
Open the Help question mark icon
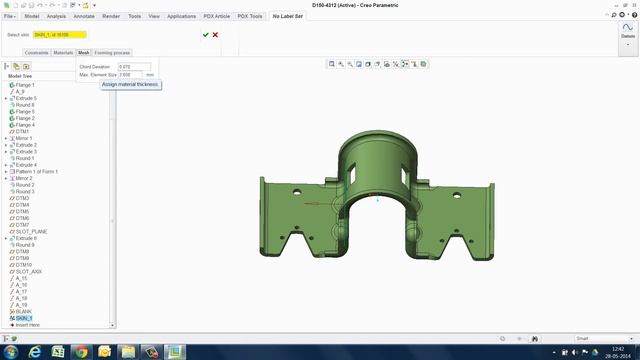[x=635, y=15]
